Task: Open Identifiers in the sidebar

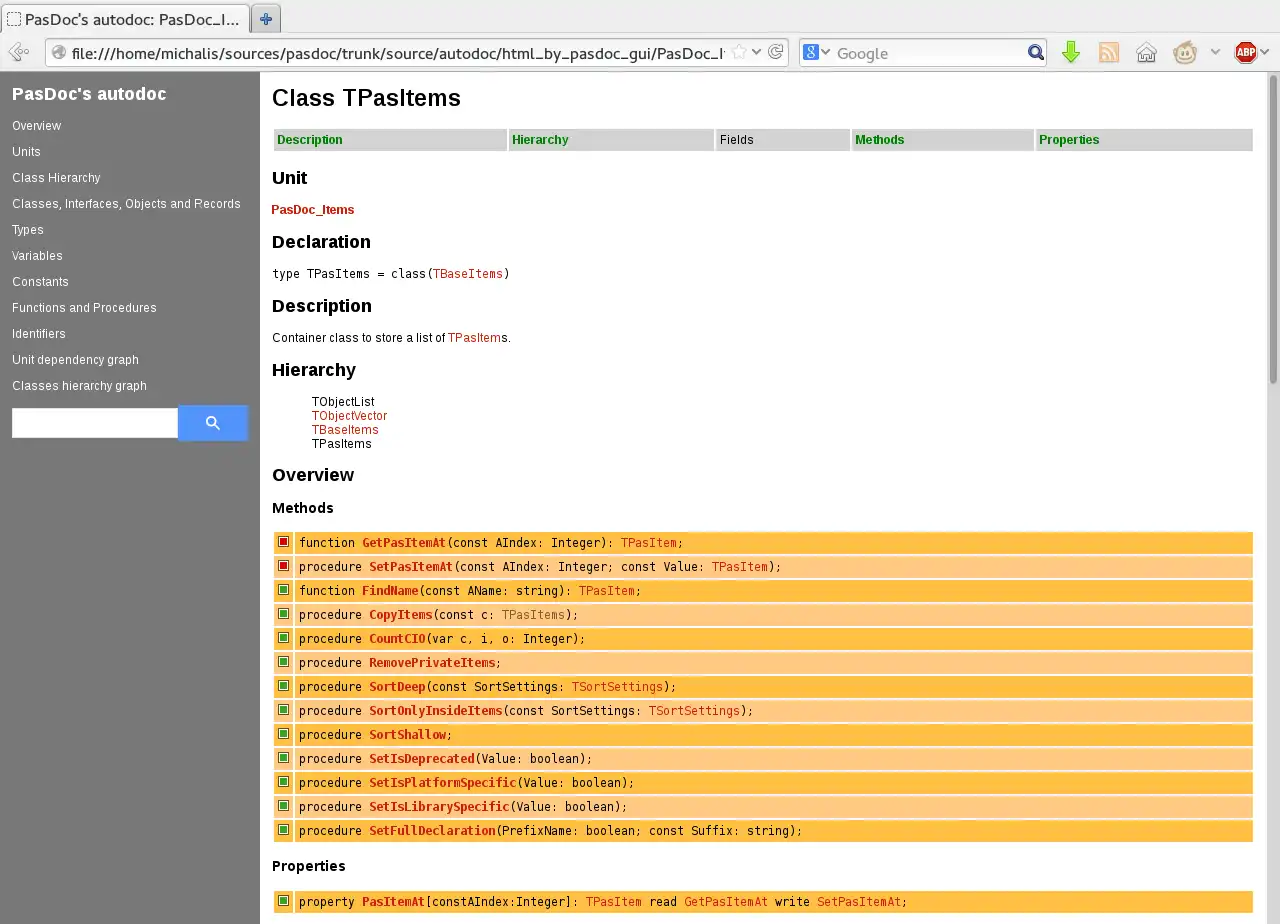Action: point(39,334)
